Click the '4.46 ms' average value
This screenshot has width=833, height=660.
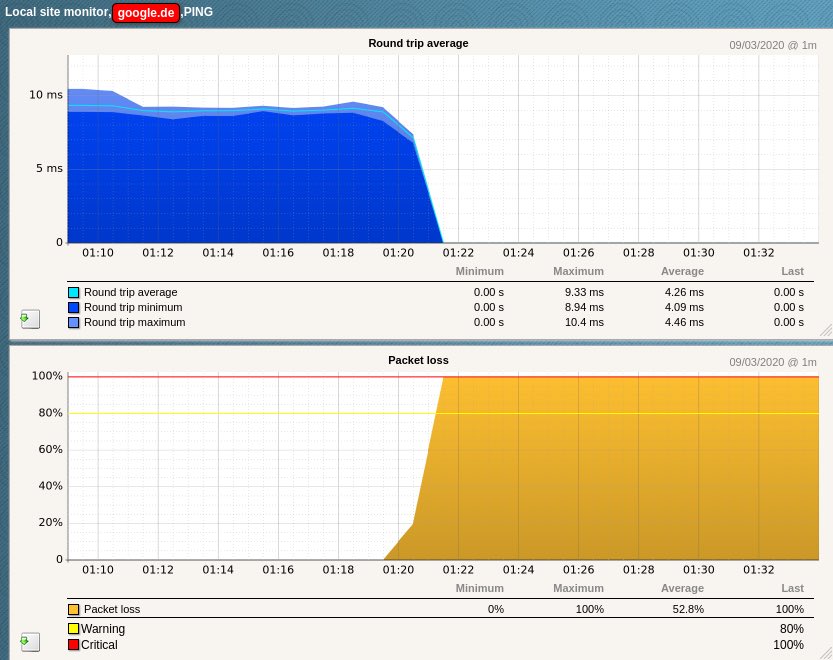(x=684, y=322)
